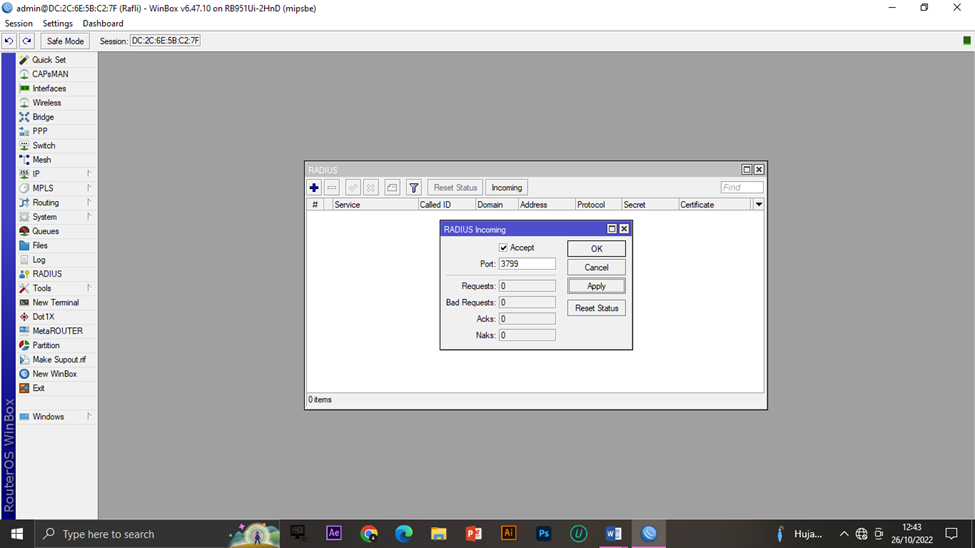Open the Session menu
This screenshot has width=975, height=548.
pos(19,24)
